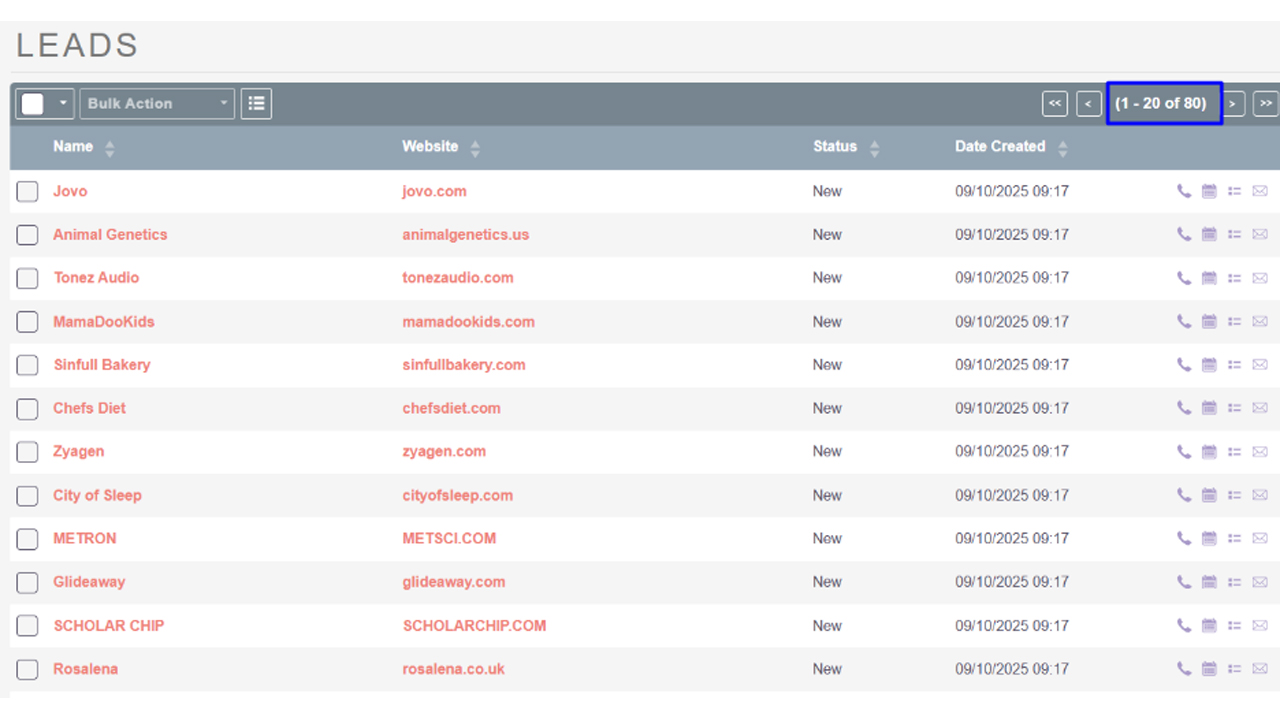Open the Sinfull Bakery lead
This screenshot has width=1280, height=720.
click(x=102, y=364)
